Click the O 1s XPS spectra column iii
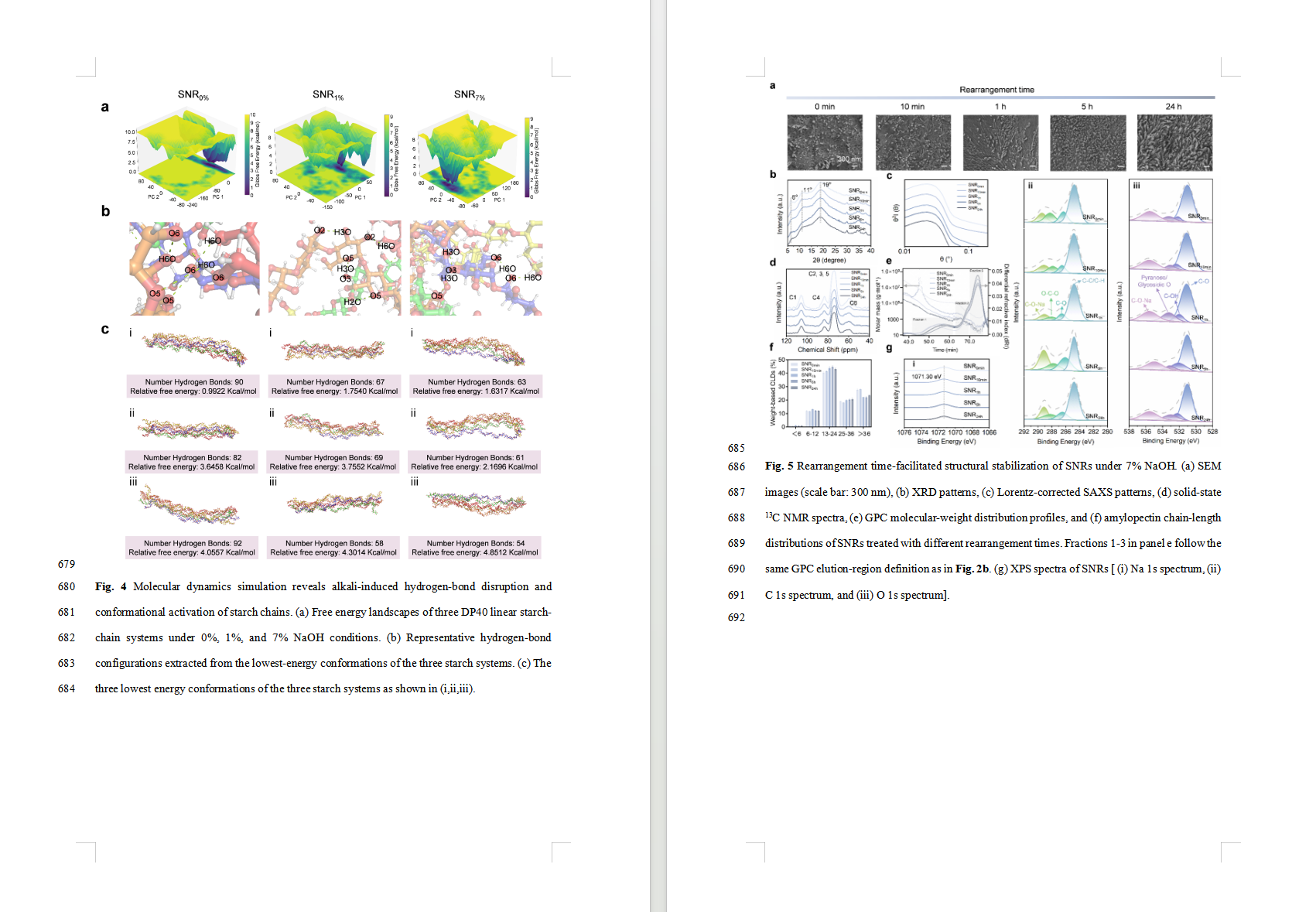Image resolution: width=1316 pixels, height=912 pixels. click(1171, 303)
